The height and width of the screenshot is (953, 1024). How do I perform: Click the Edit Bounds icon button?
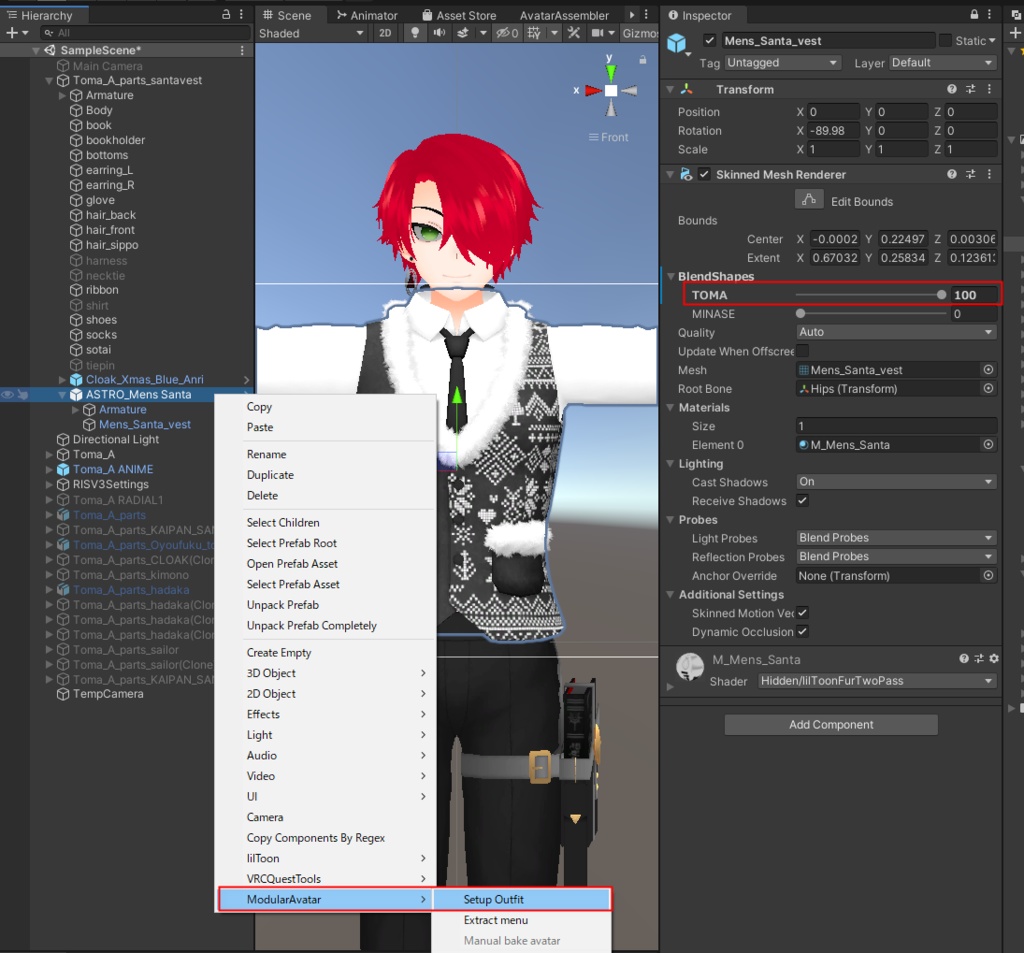[x=808, y=200]
